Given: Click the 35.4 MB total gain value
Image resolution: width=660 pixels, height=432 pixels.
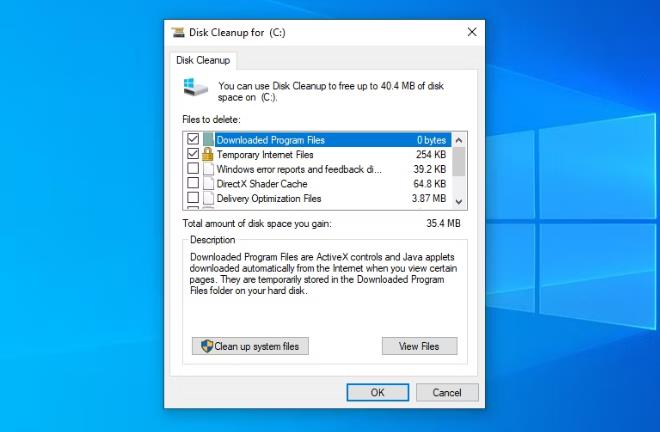Looking at the screenshot, I should [x=443, y=223].
